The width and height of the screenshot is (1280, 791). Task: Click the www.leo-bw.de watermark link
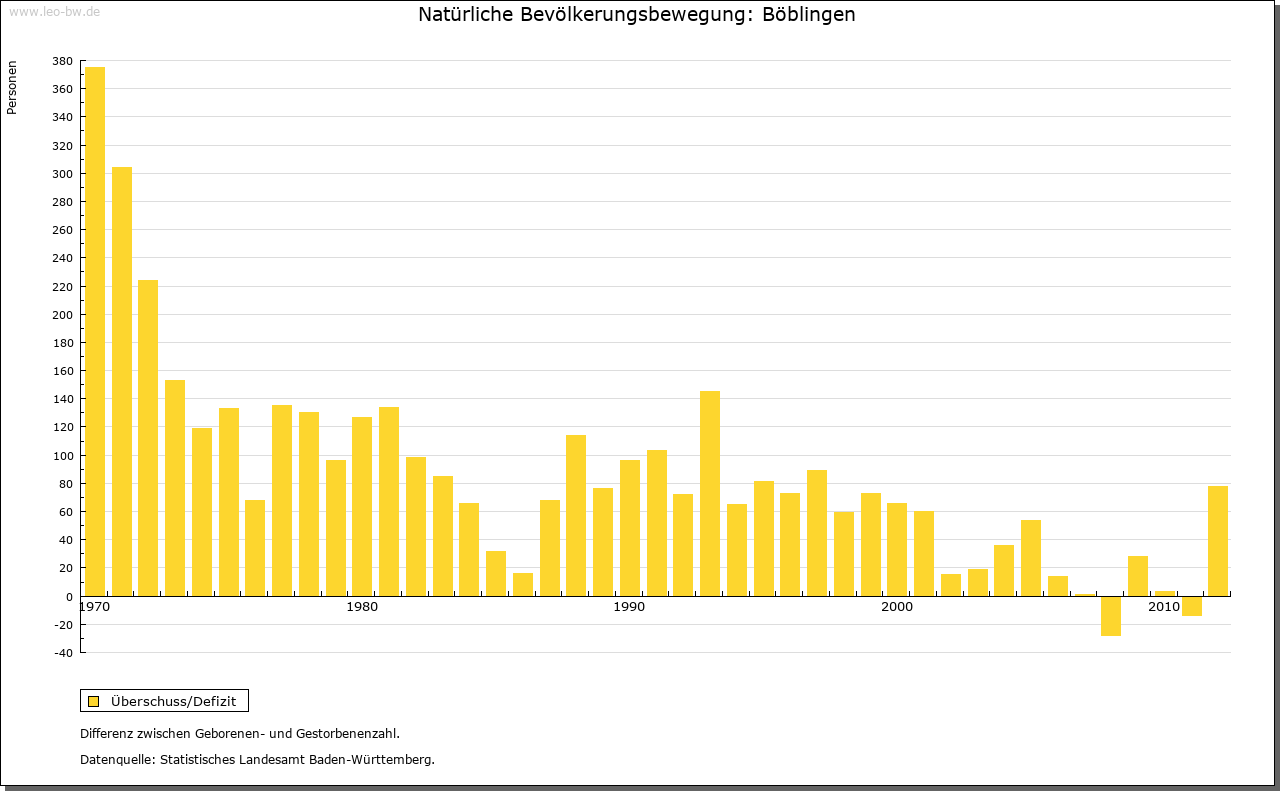(54, 12)
